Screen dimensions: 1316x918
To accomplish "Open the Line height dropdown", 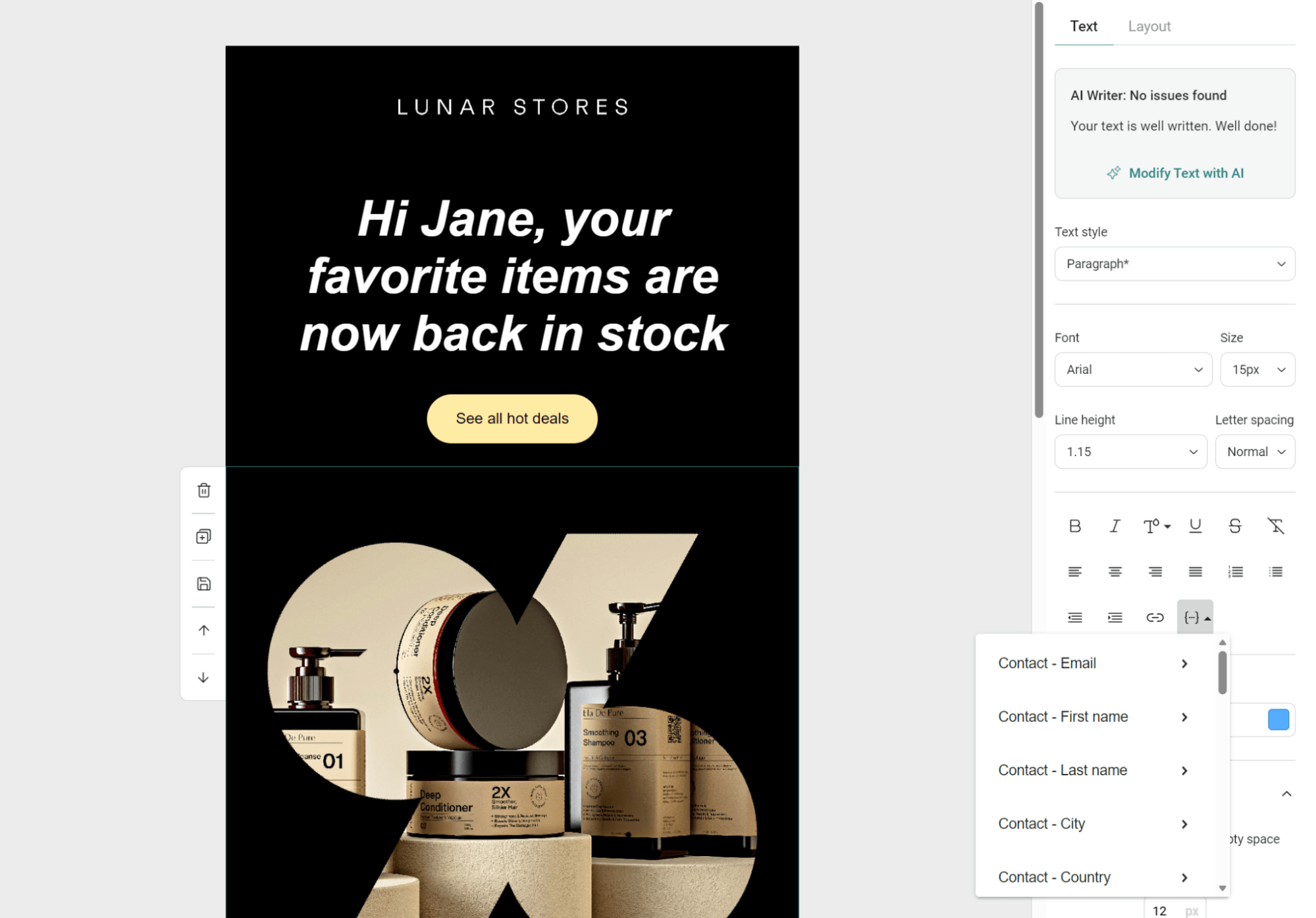I will coord(1130,451).
